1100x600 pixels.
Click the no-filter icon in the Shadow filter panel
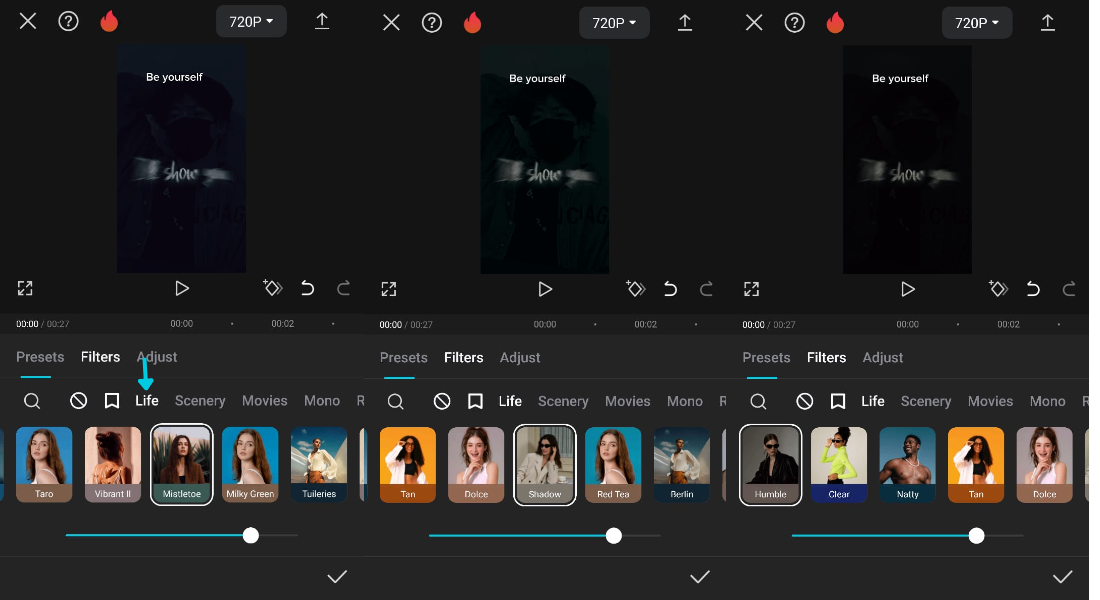tap(442, 401)
